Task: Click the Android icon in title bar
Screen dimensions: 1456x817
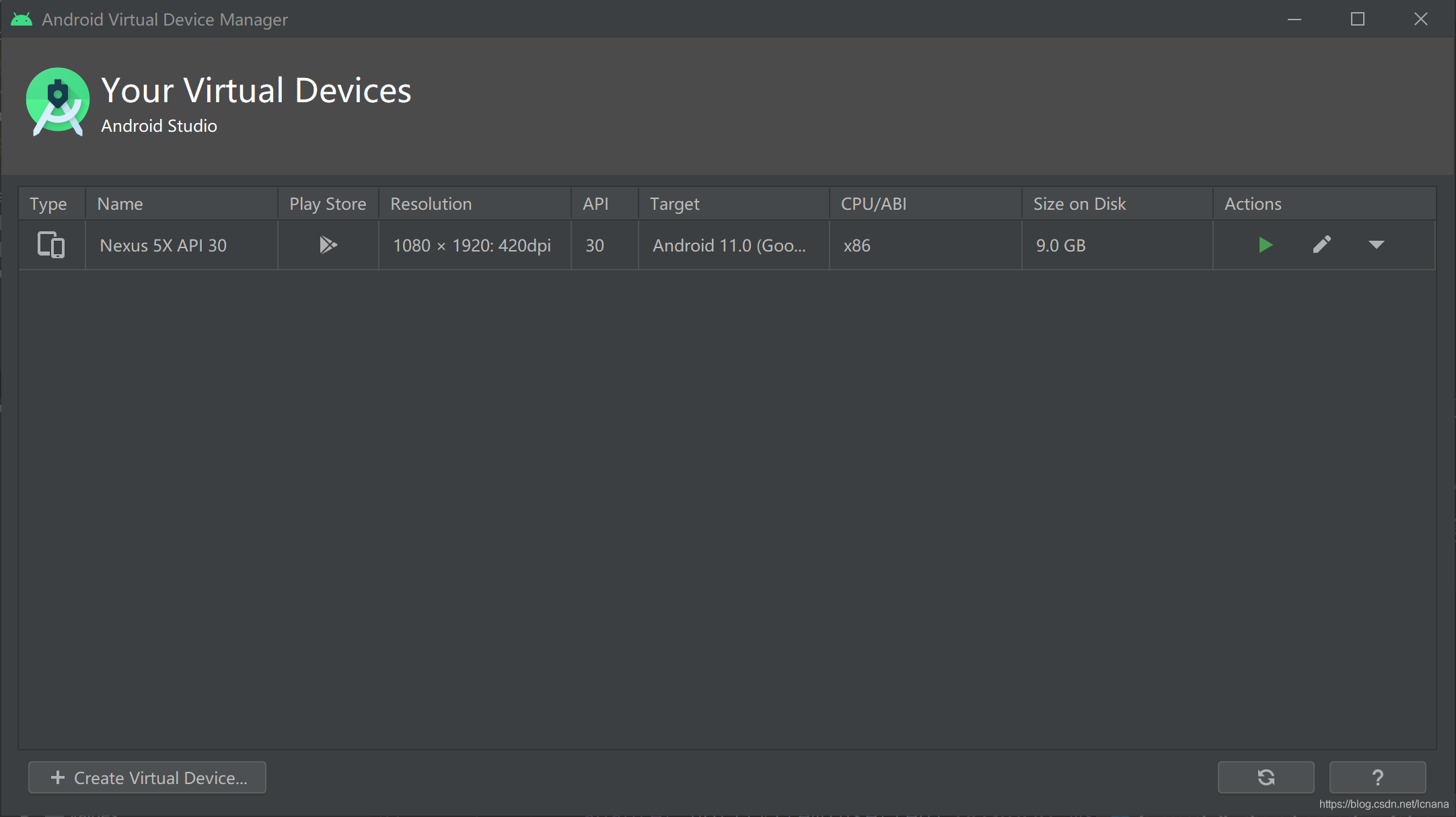Action: point(22,20)
